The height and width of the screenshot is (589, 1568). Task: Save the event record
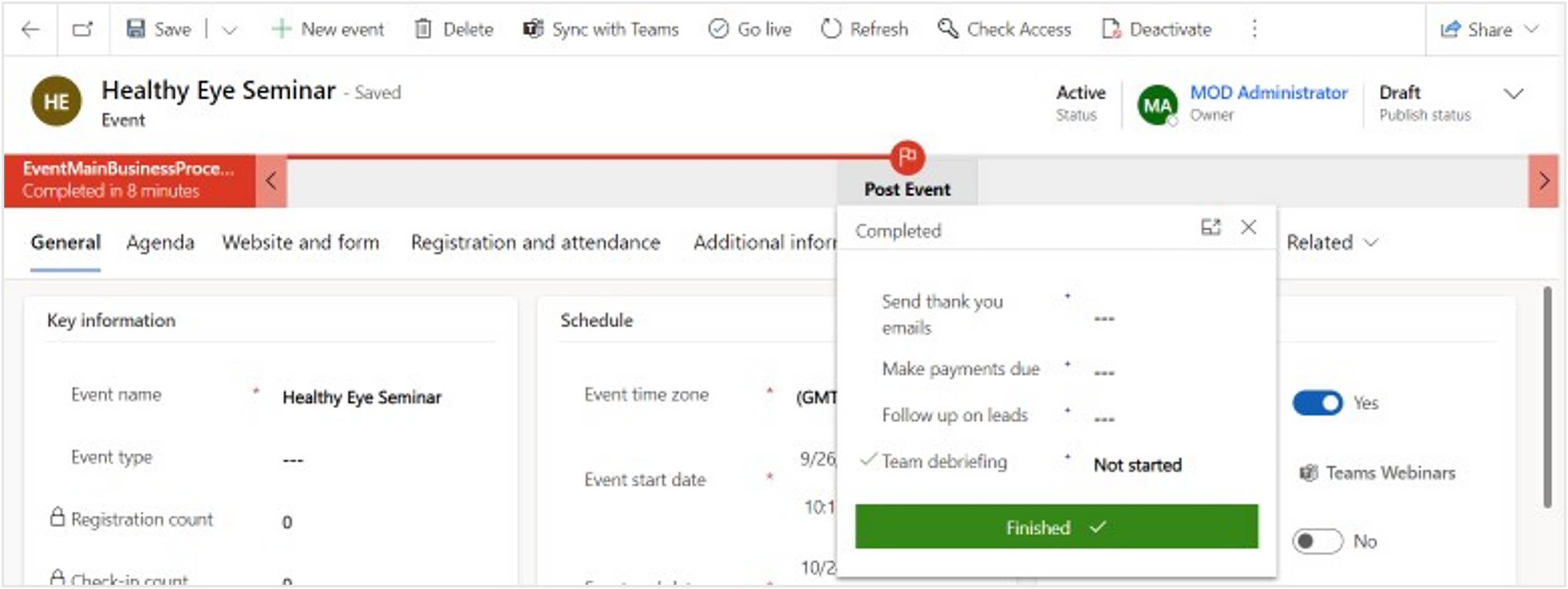coord(158,29)
